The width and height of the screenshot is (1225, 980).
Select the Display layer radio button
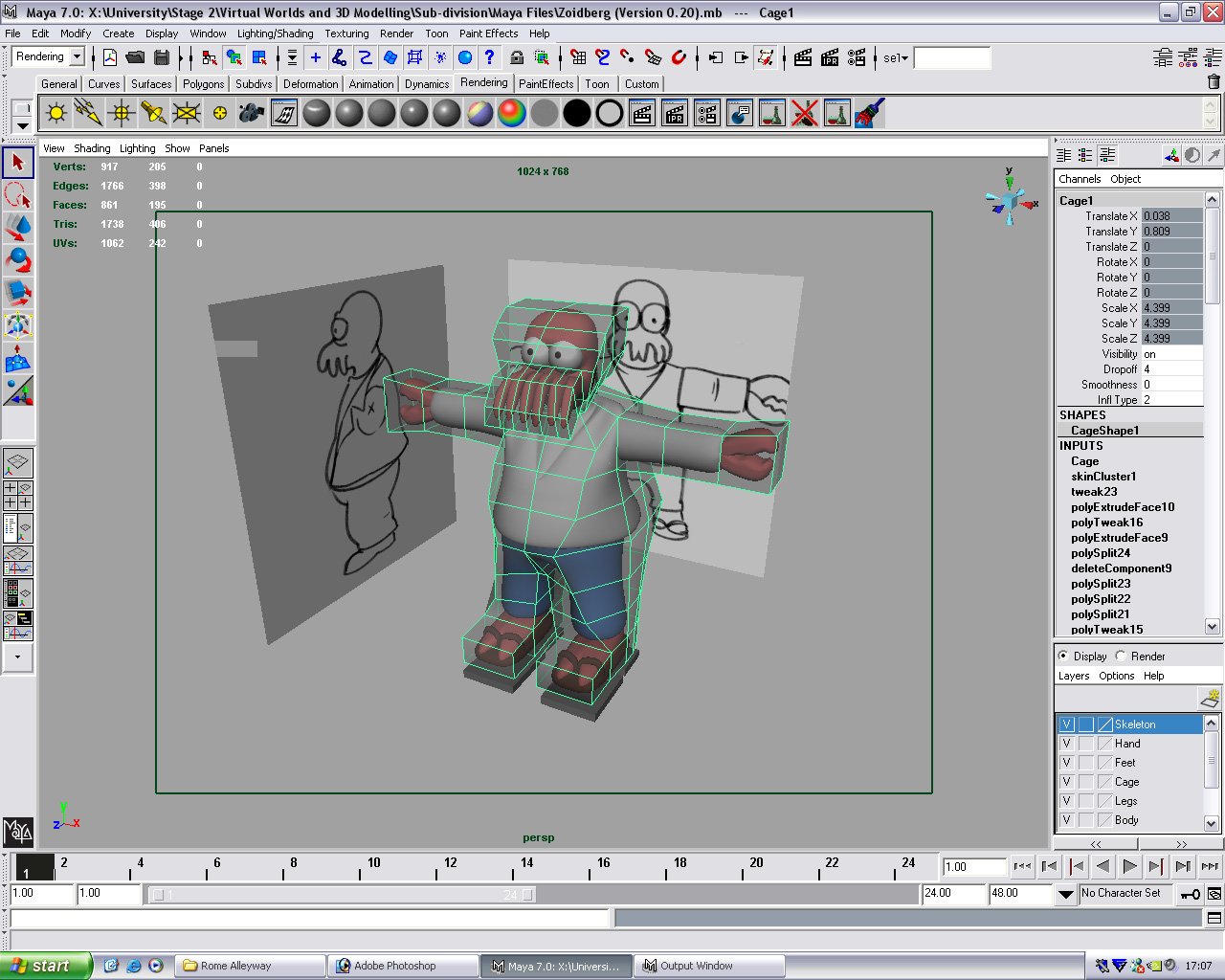tap(1063, 657)
